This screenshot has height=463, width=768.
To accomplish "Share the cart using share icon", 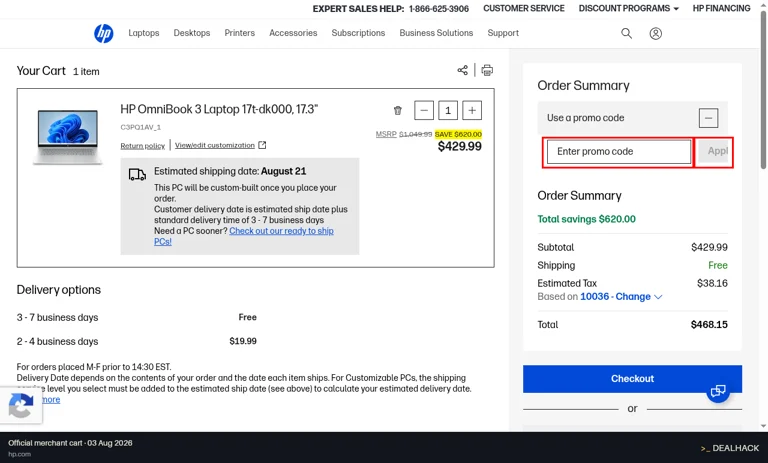I will 462,70.
